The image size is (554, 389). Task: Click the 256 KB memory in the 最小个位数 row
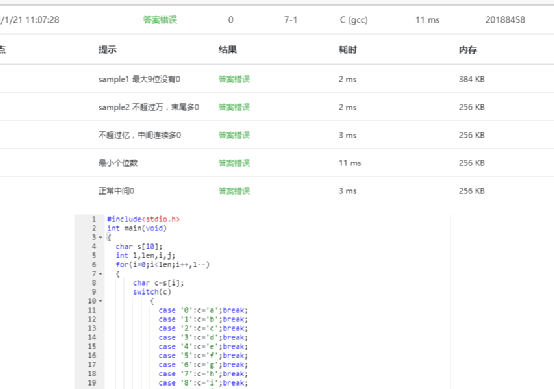pos(472,163)
